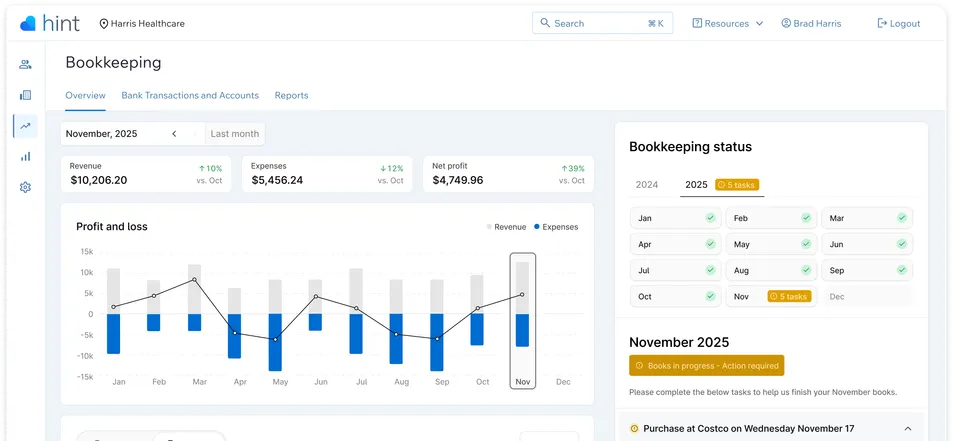Open Bank Transactions and Accounts tab
The height and width of the screenshot is (441, 953).
(190, 95)
